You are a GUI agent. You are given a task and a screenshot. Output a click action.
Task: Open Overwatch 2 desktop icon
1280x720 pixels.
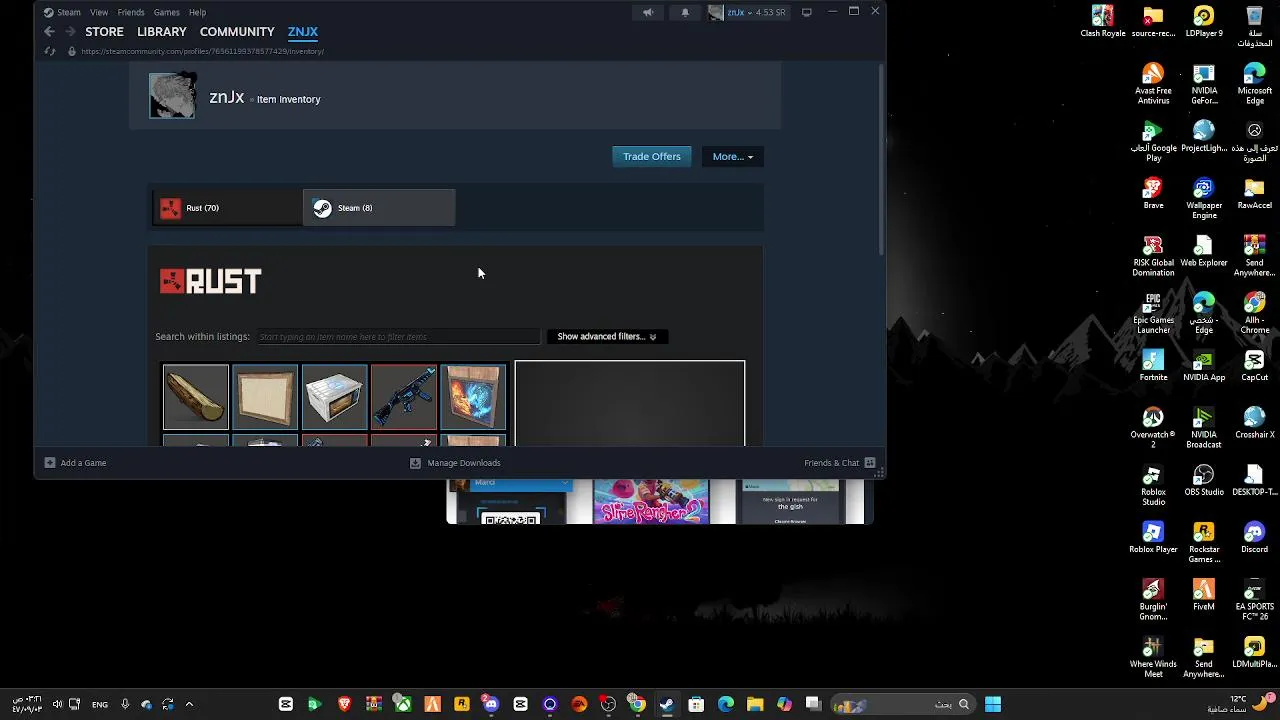1153,428
